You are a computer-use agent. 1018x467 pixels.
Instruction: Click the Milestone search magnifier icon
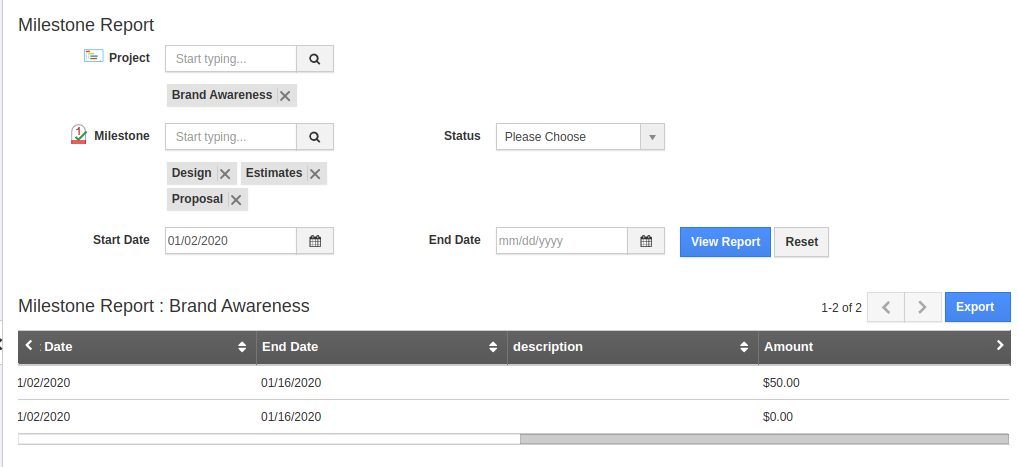[x=315, y=137]
